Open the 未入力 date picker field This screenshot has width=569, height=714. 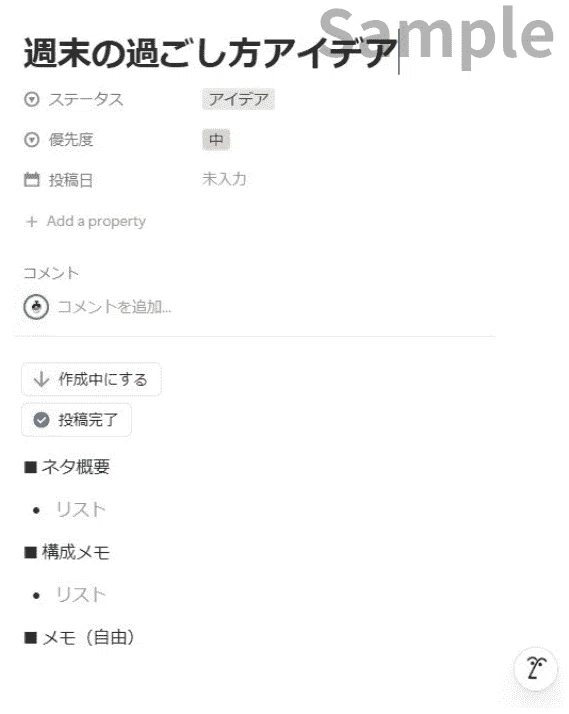[224, 179]
